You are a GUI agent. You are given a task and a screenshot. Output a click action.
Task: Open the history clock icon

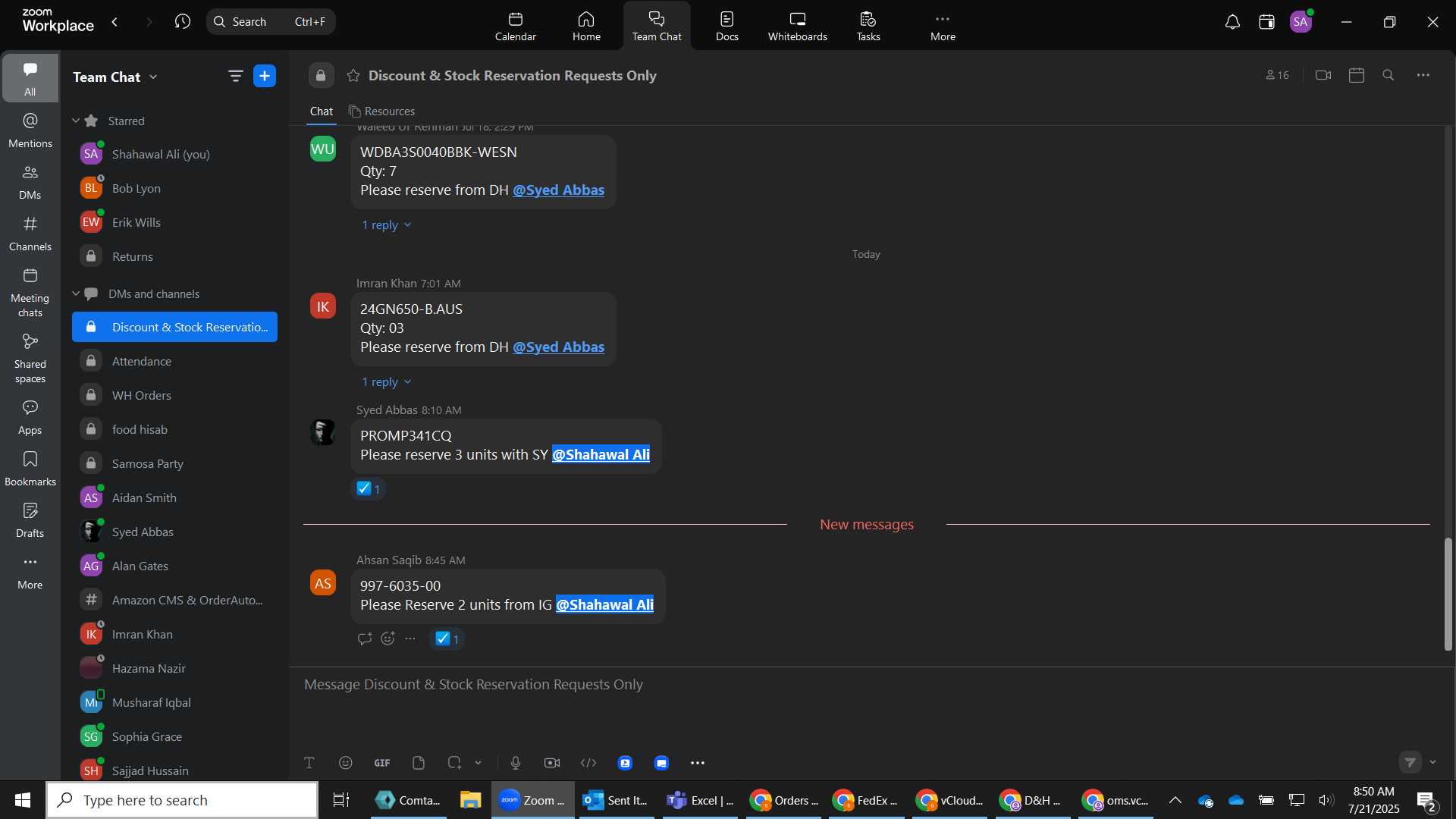tap(182, 21)
